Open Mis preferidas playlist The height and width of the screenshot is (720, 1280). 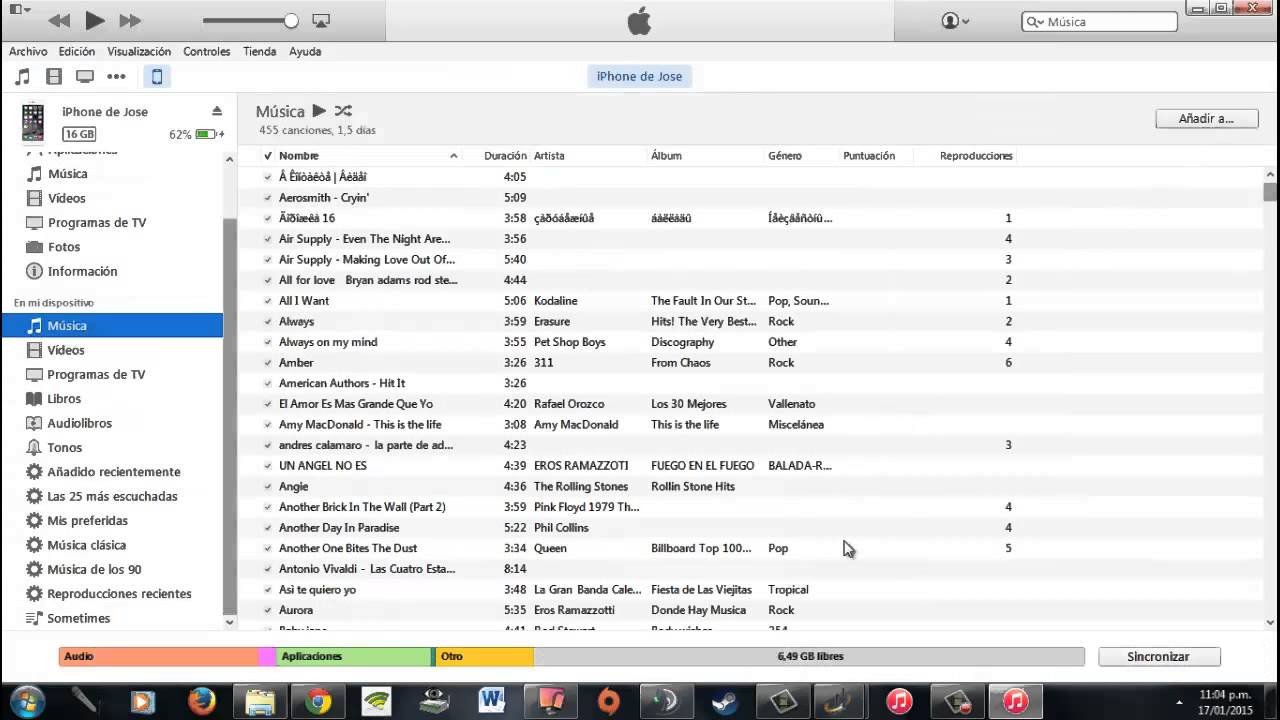tap(87, 520)
